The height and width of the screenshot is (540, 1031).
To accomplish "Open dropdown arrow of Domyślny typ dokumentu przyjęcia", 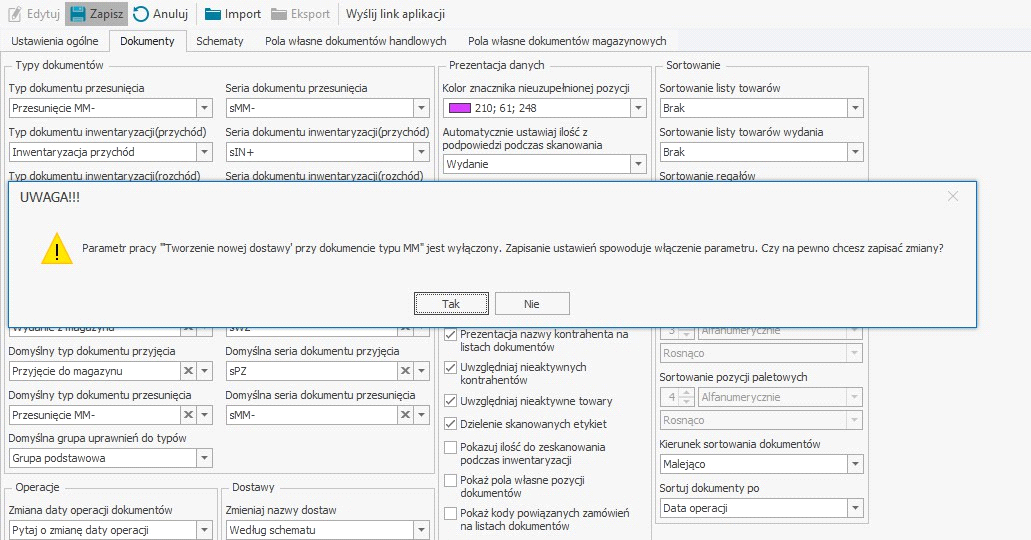I will coord(204,371).
